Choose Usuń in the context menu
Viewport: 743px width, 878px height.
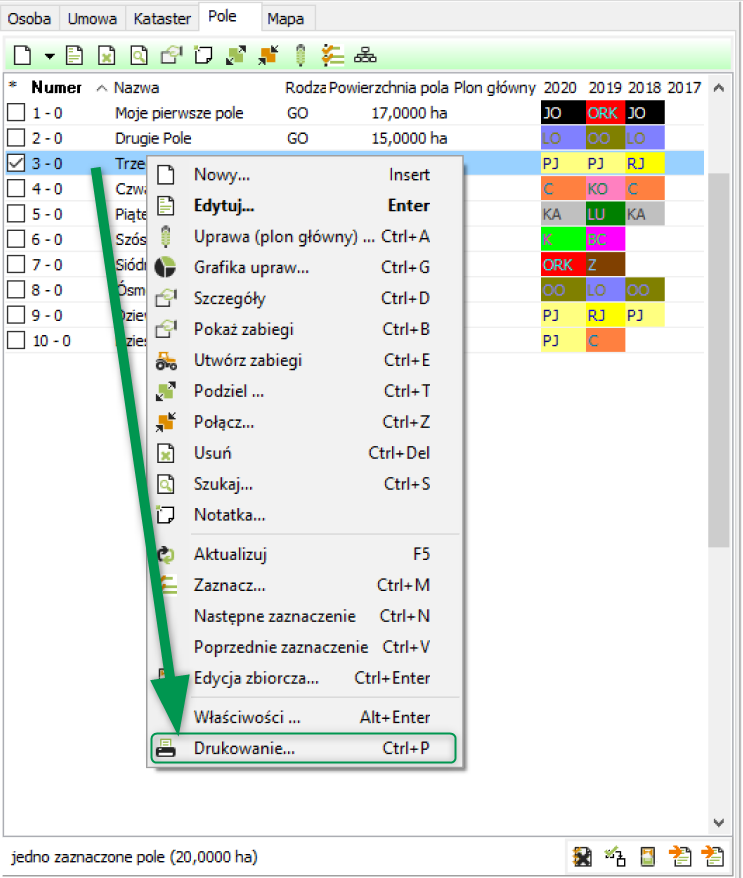[305, 453]
